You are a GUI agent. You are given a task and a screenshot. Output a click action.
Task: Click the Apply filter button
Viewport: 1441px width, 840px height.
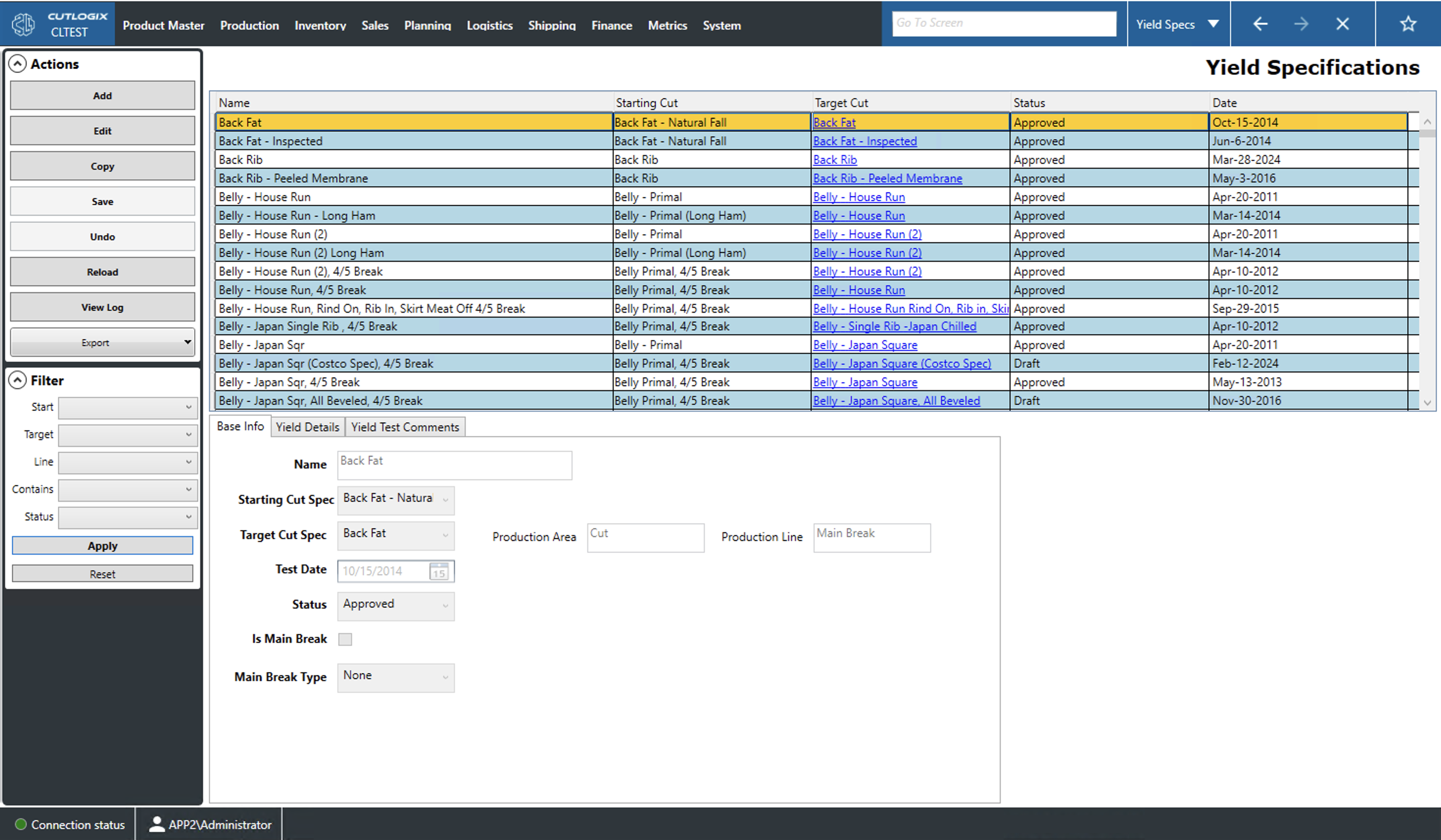tap(102, 545)
